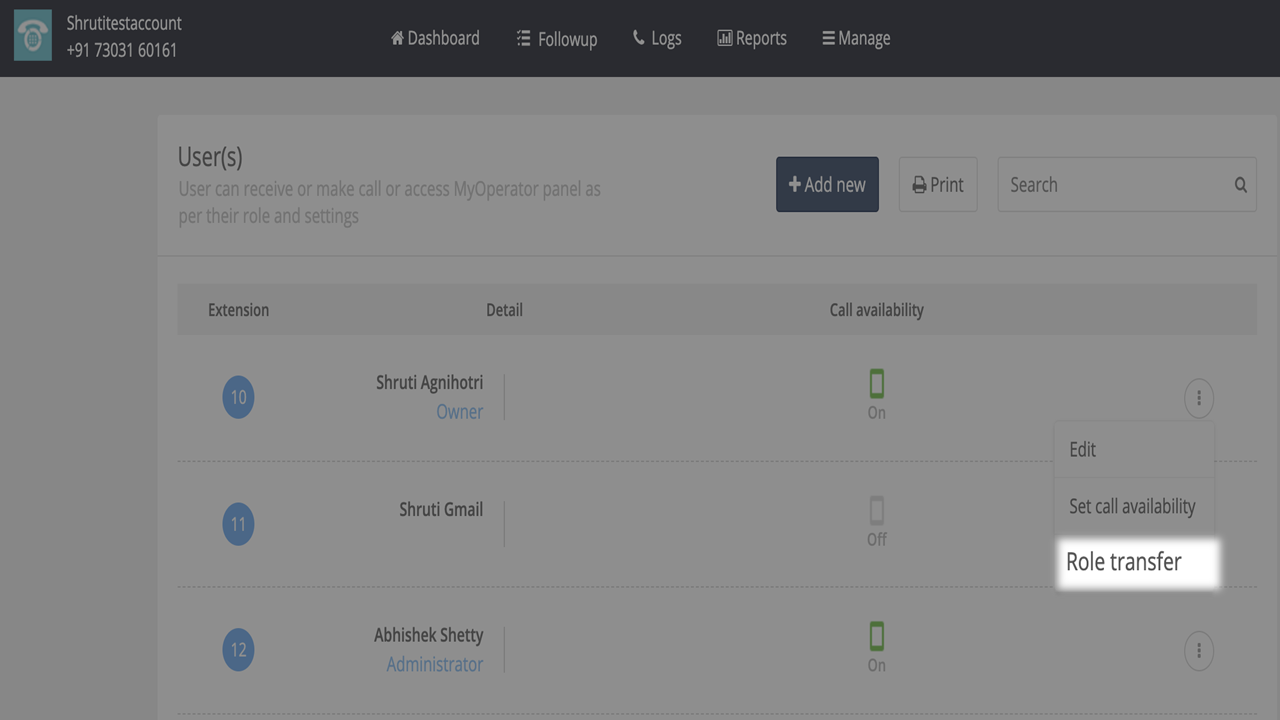Select Role transfer from the context menu
The height and width of the screenshot is (720, 1280).
pos(1124,562)
